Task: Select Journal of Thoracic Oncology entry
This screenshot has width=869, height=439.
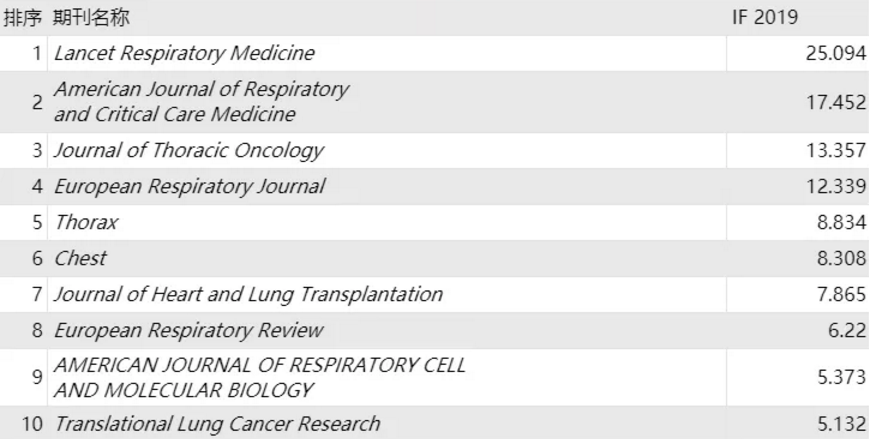Action: click(188, 150)
